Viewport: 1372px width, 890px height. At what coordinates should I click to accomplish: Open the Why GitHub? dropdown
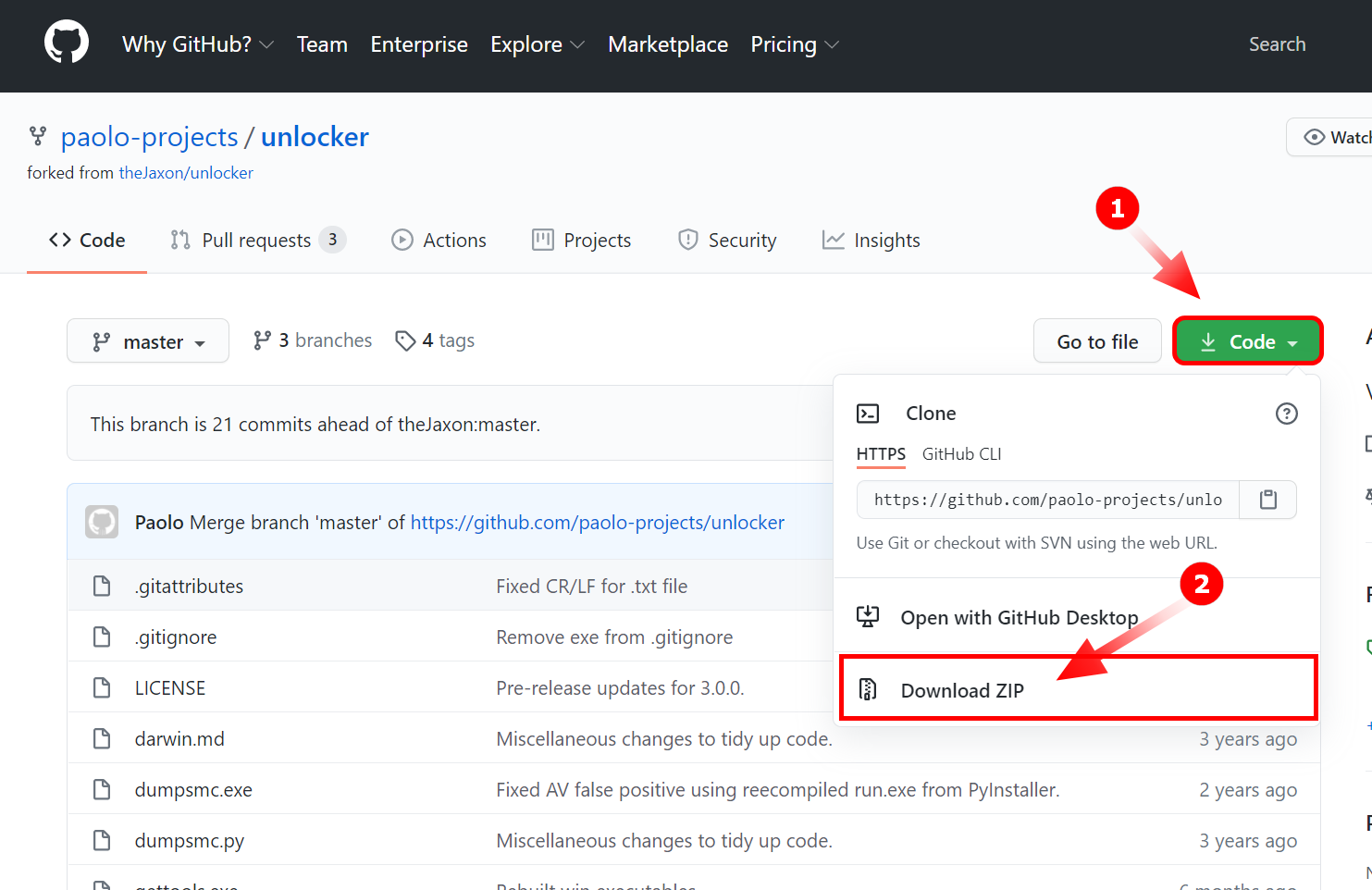tap(198, 44)
